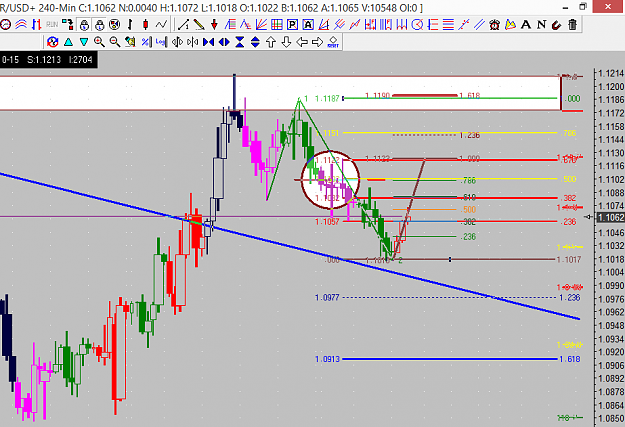Viewport: 625px width, 427px height.
Task: Select the striped fan tool after red arrow
Action: pyautogui.click(x=230, y=25)
